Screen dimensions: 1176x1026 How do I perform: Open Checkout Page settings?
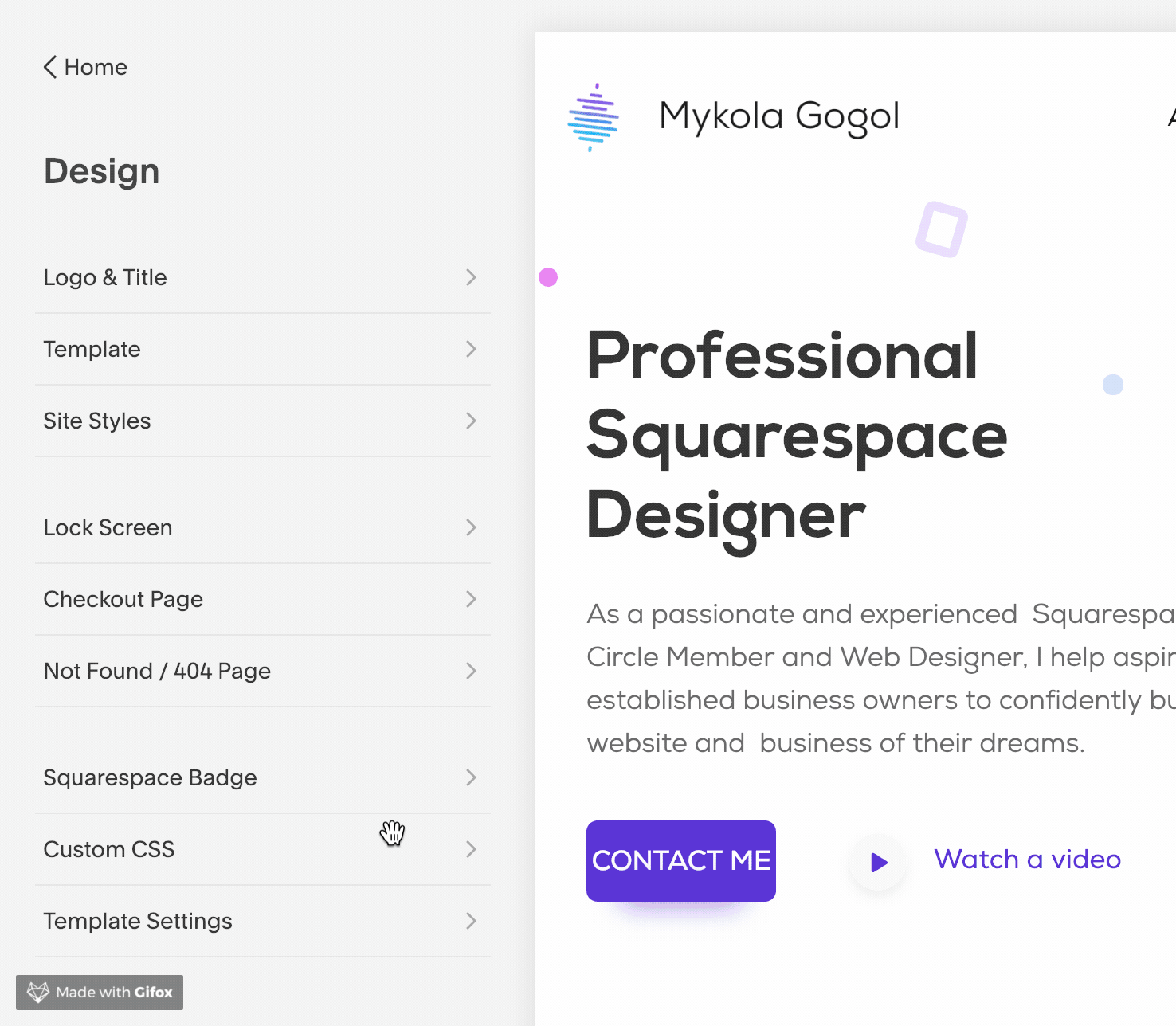[x=263, y=599]
